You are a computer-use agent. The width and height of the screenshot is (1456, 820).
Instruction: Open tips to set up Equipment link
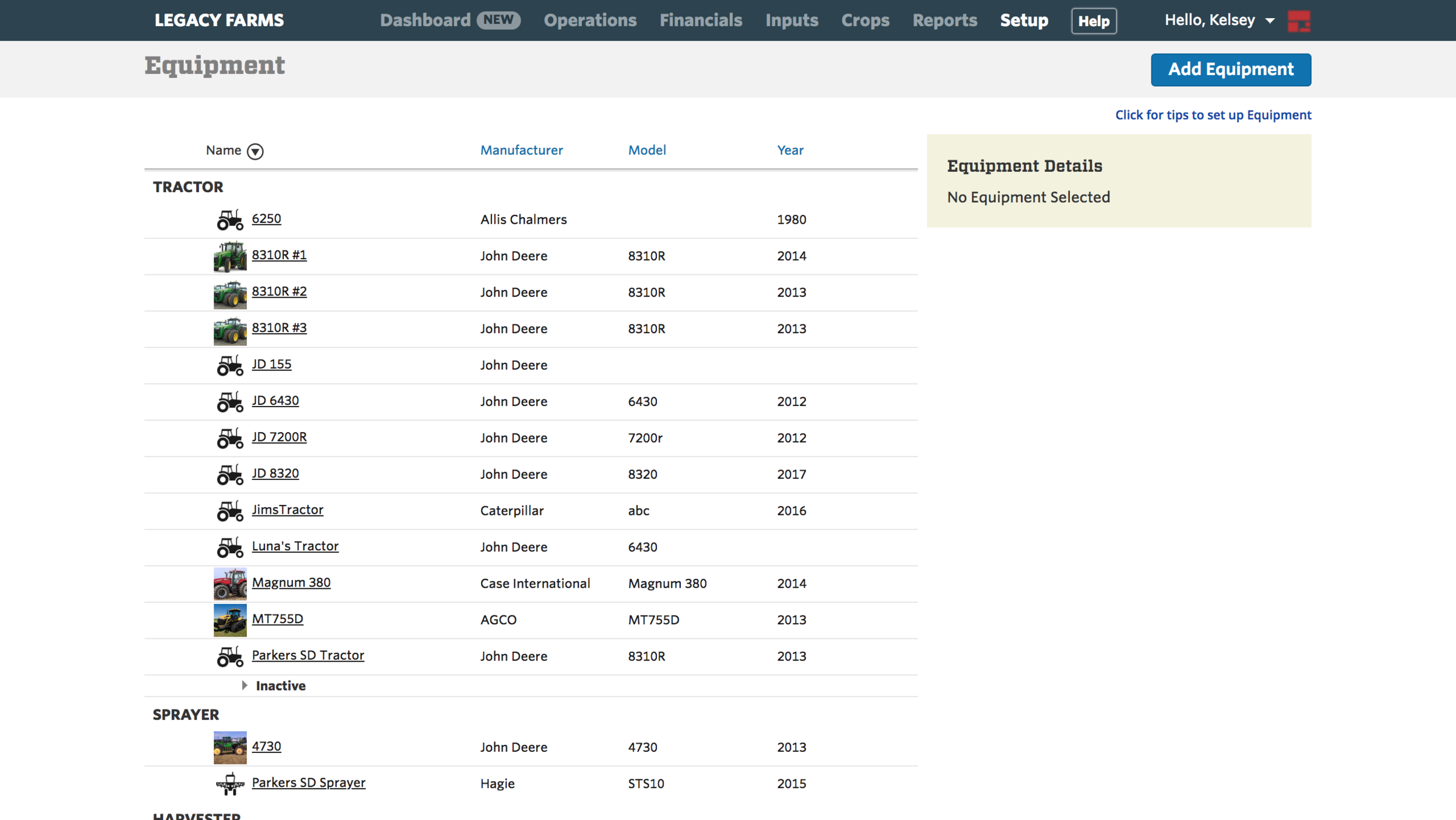[1213, 115]
